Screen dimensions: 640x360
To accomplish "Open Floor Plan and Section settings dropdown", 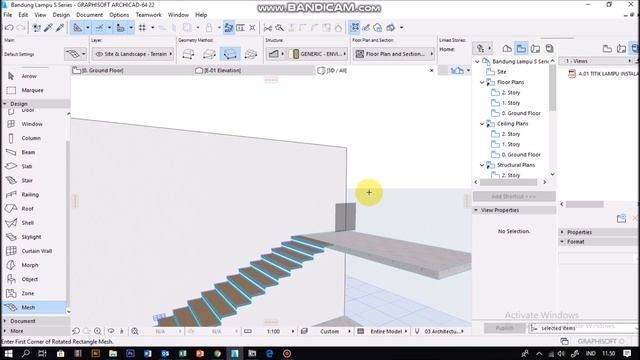I will (394, 54).
